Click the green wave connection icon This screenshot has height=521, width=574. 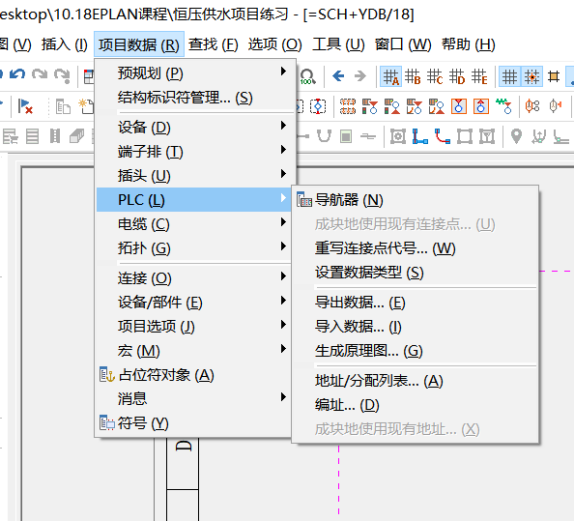tap(504, 106)
